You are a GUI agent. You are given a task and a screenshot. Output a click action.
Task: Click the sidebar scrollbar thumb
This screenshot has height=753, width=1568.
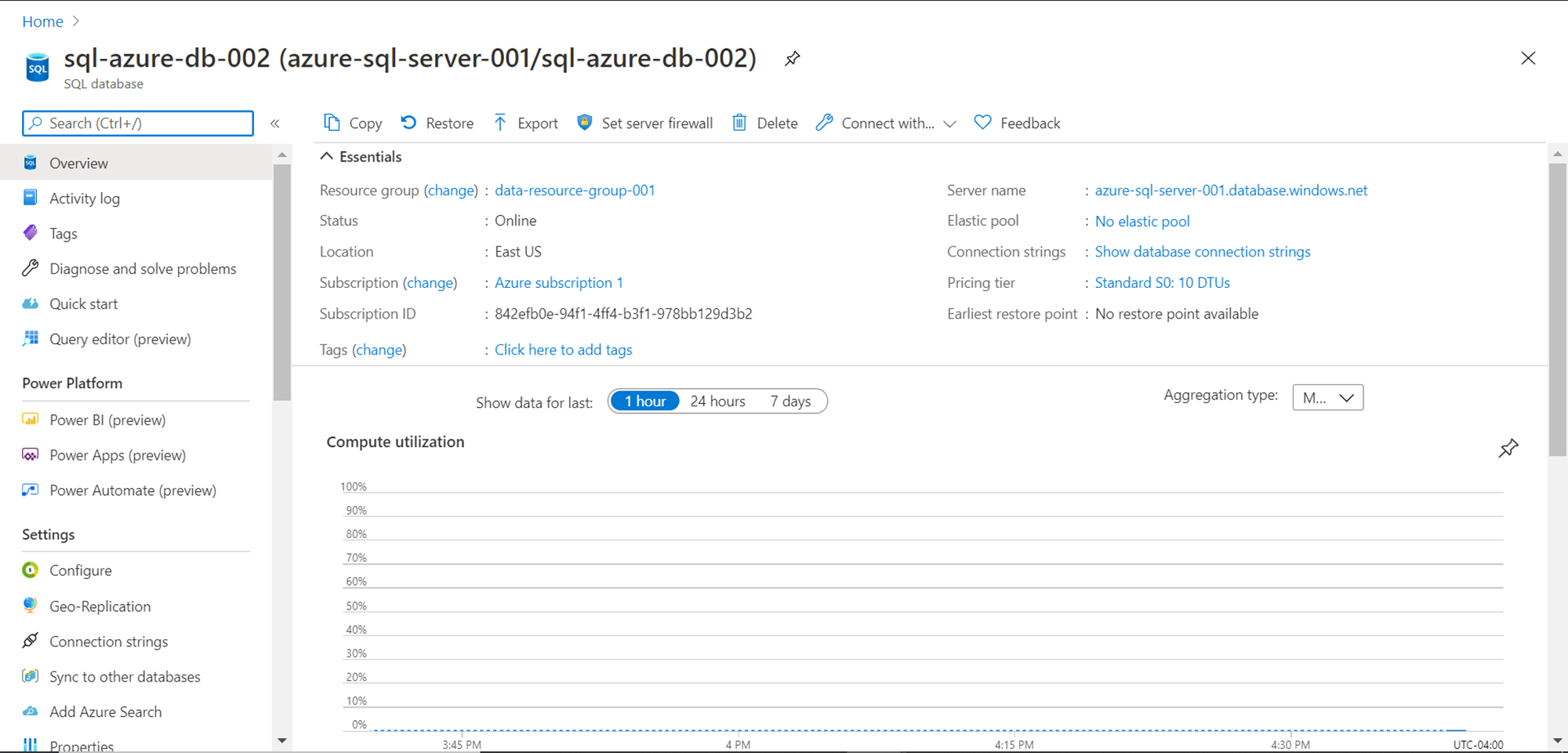(281, 282)
